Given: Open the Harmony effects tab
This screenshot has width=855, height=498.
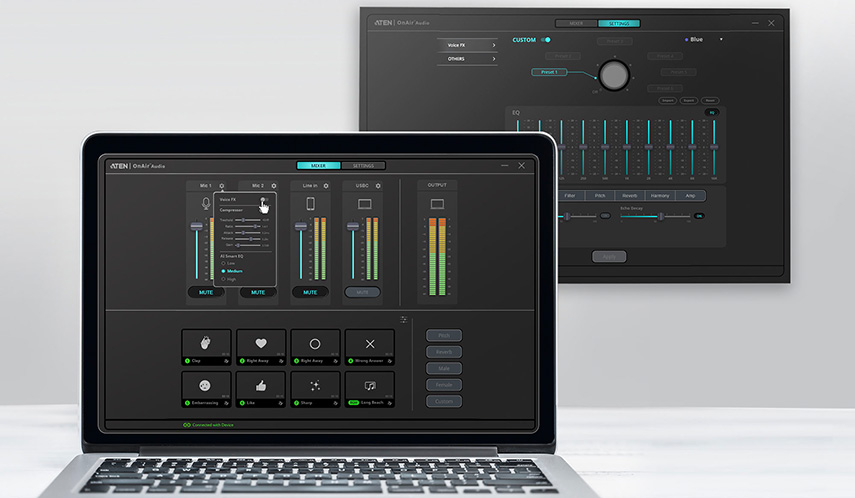Looking at the screenshot, I should point(660,195).
